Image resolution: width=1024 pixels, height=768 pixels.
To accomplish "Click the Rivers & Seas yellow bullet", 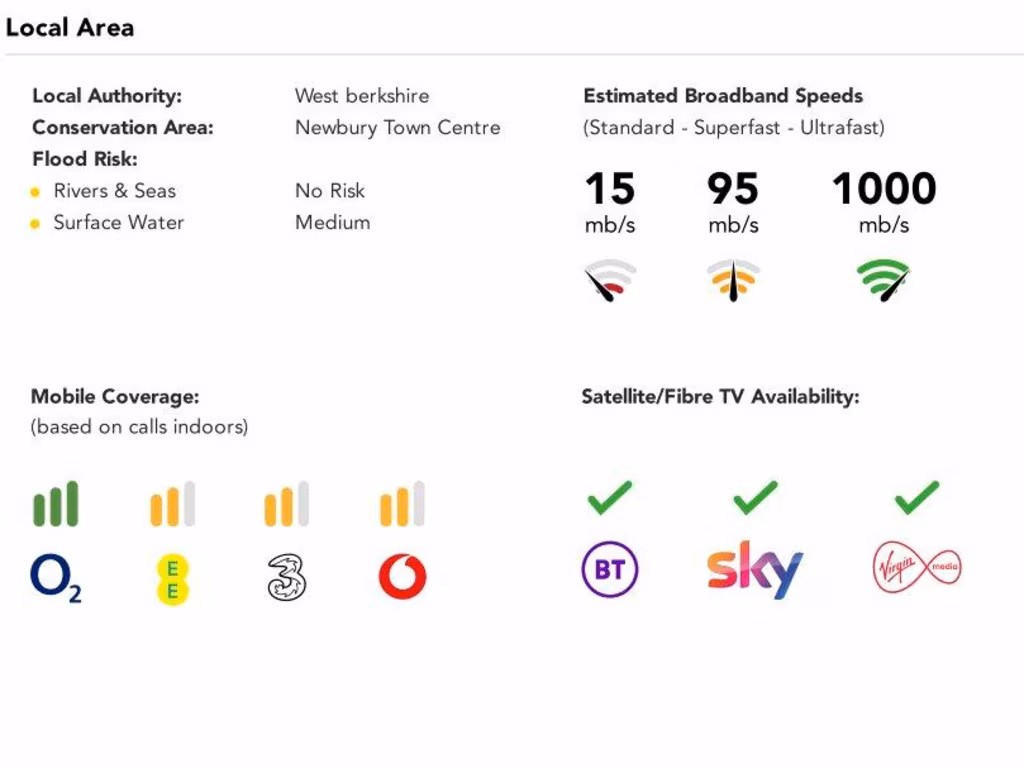I will [x=36, y=192].
